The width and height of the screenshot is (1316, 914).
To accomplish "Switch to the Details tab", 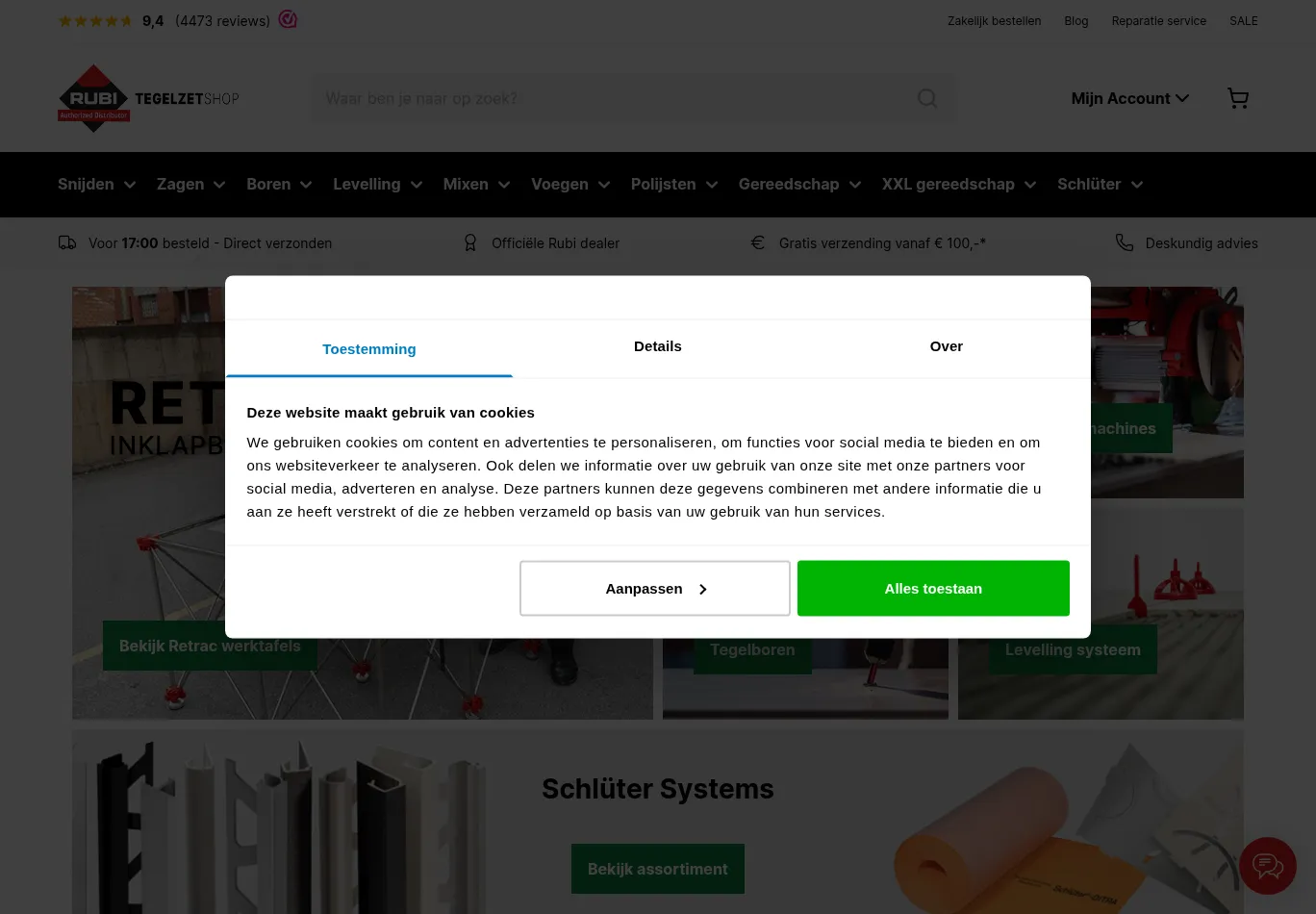I will (x=658, y=346).
